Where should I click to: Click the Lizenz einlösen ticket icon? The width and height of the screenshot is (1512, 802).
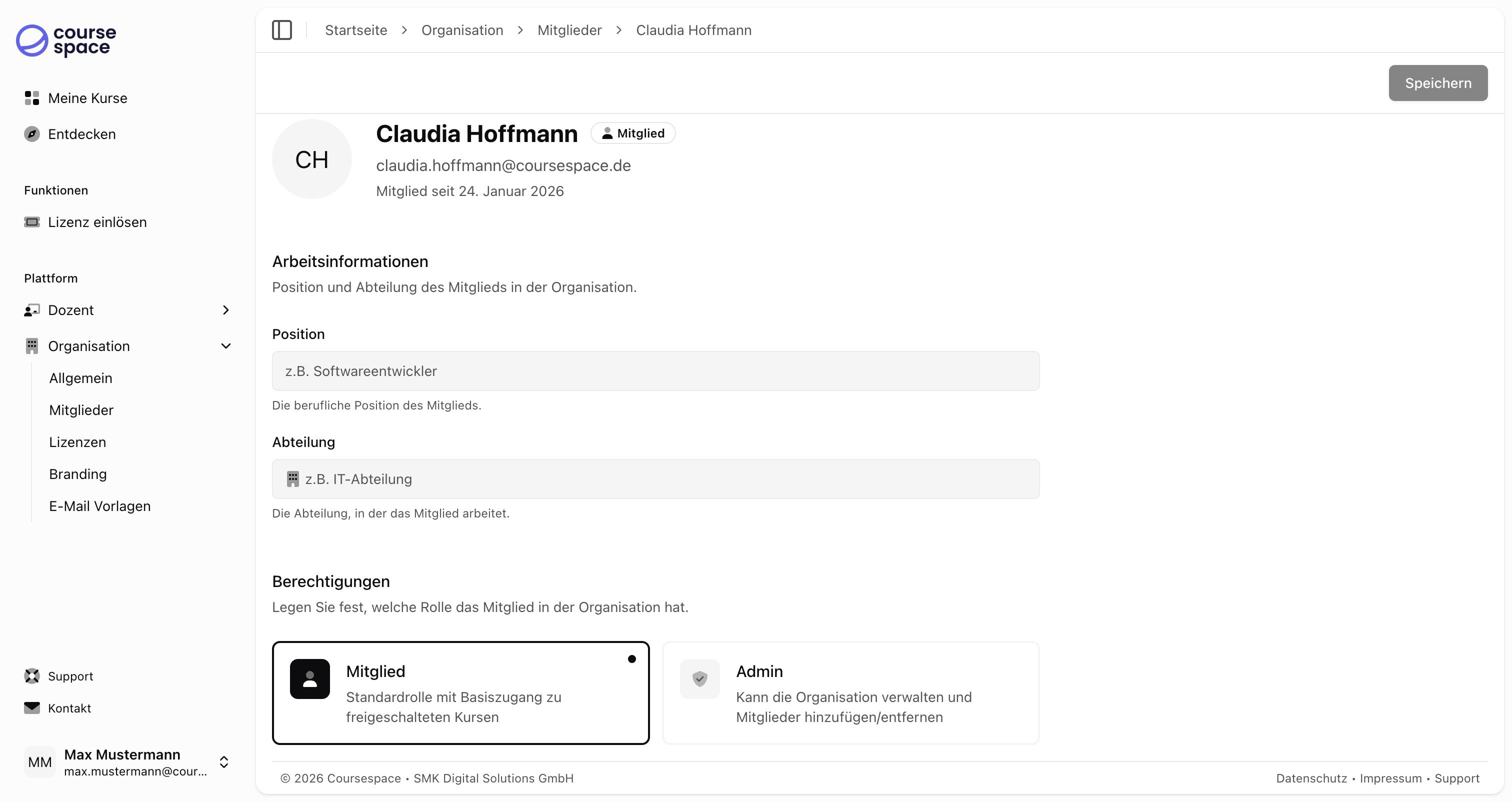point(31,222)
